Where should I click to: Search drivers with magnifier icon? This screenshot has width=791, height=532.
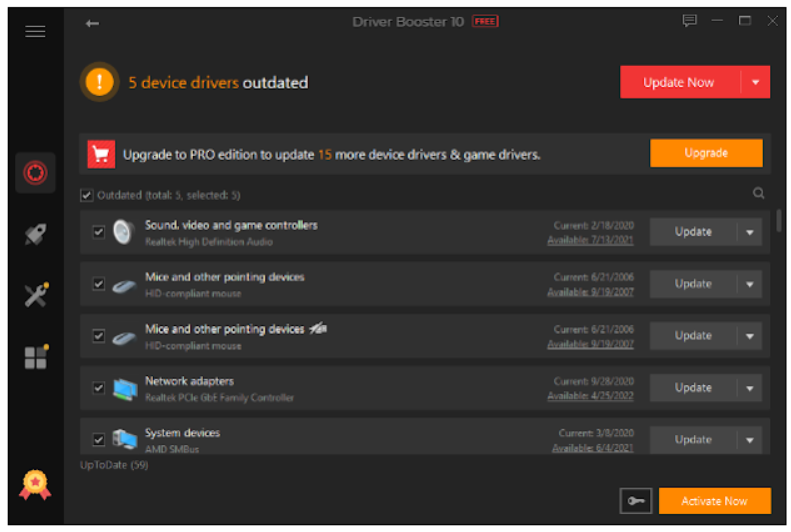pyautogui.click(x=758, y=193)
